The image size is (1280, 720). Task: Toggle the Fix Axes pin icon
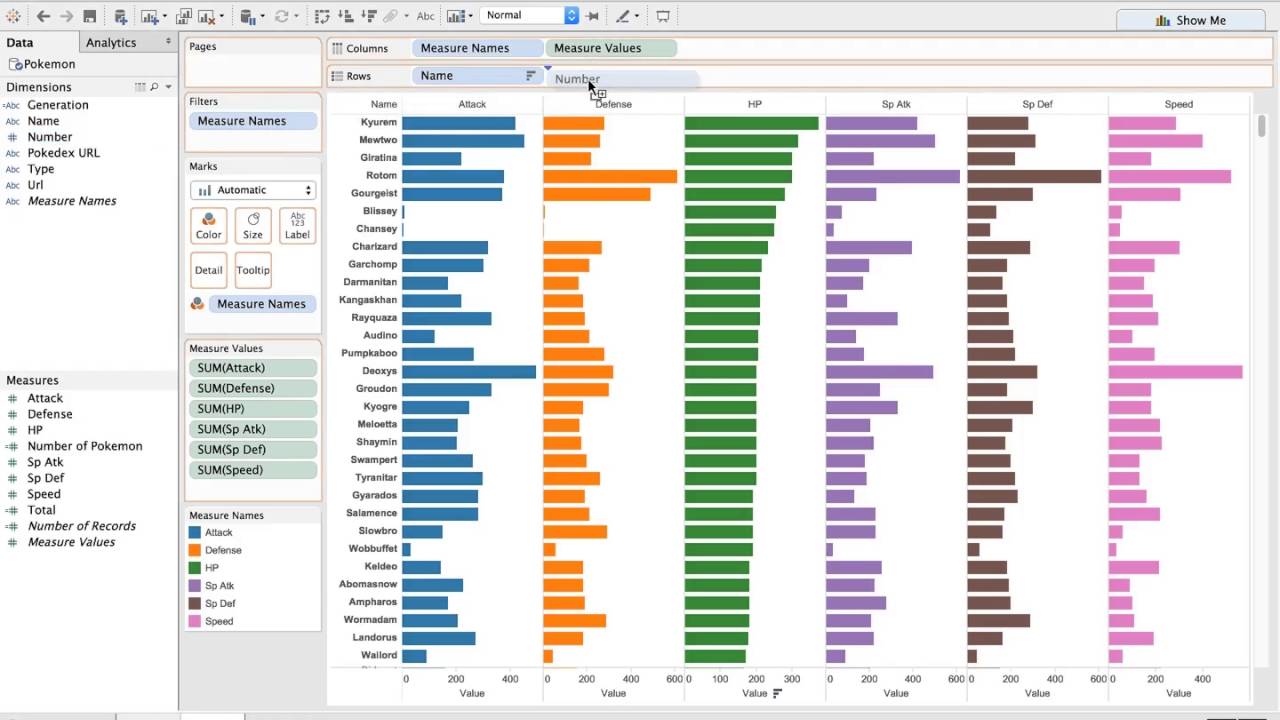click(x=592, y=16)
